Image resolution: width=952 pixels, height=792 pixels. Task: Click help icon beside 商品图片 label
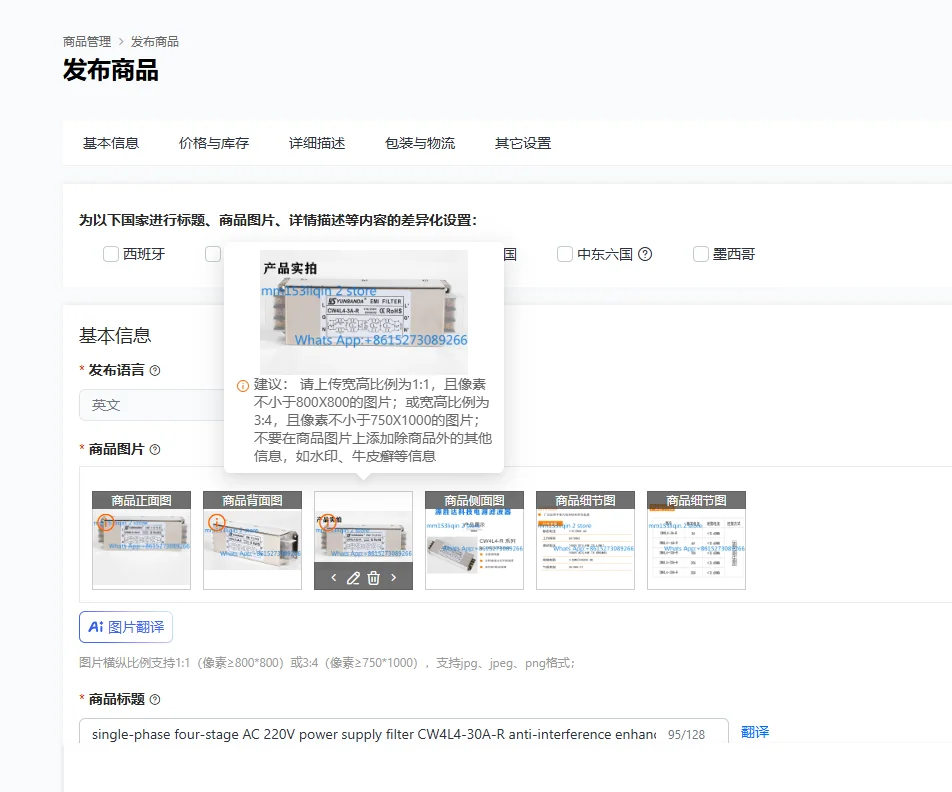point(155,449)
